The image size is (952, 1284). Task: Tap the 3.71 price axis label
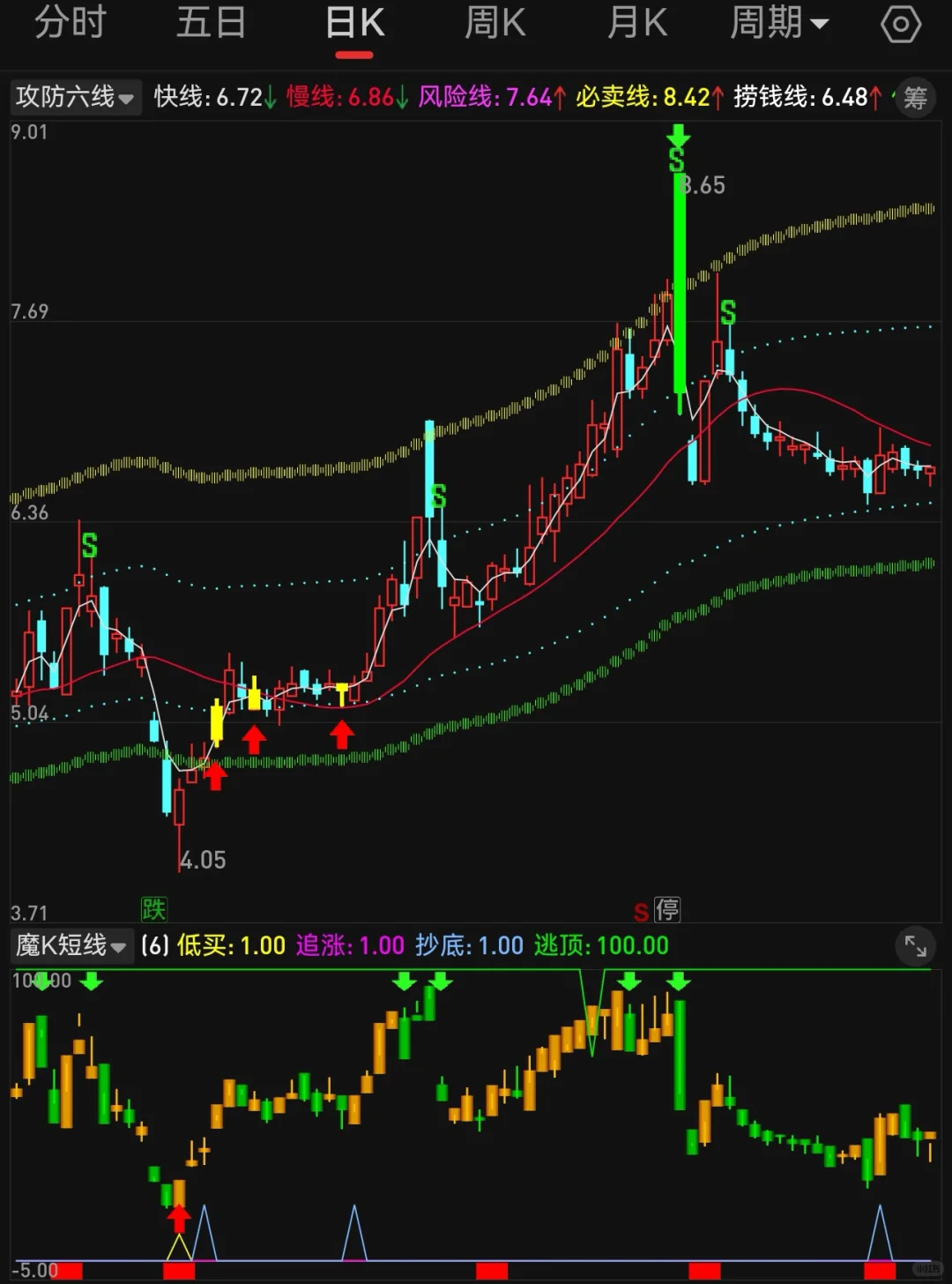[x=29, y=913]
